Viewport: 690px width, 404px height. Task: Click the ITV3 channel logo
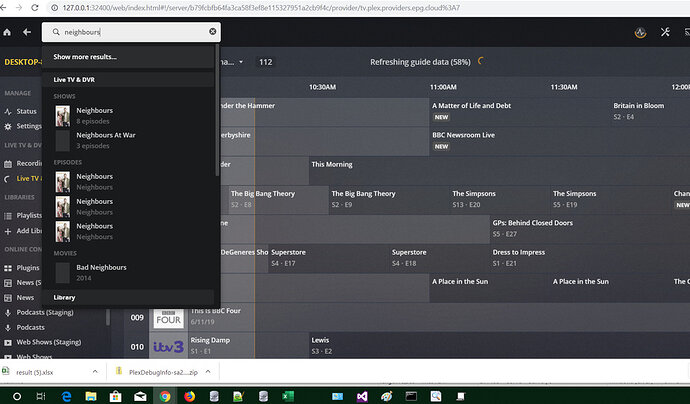[x=168, y=347]
